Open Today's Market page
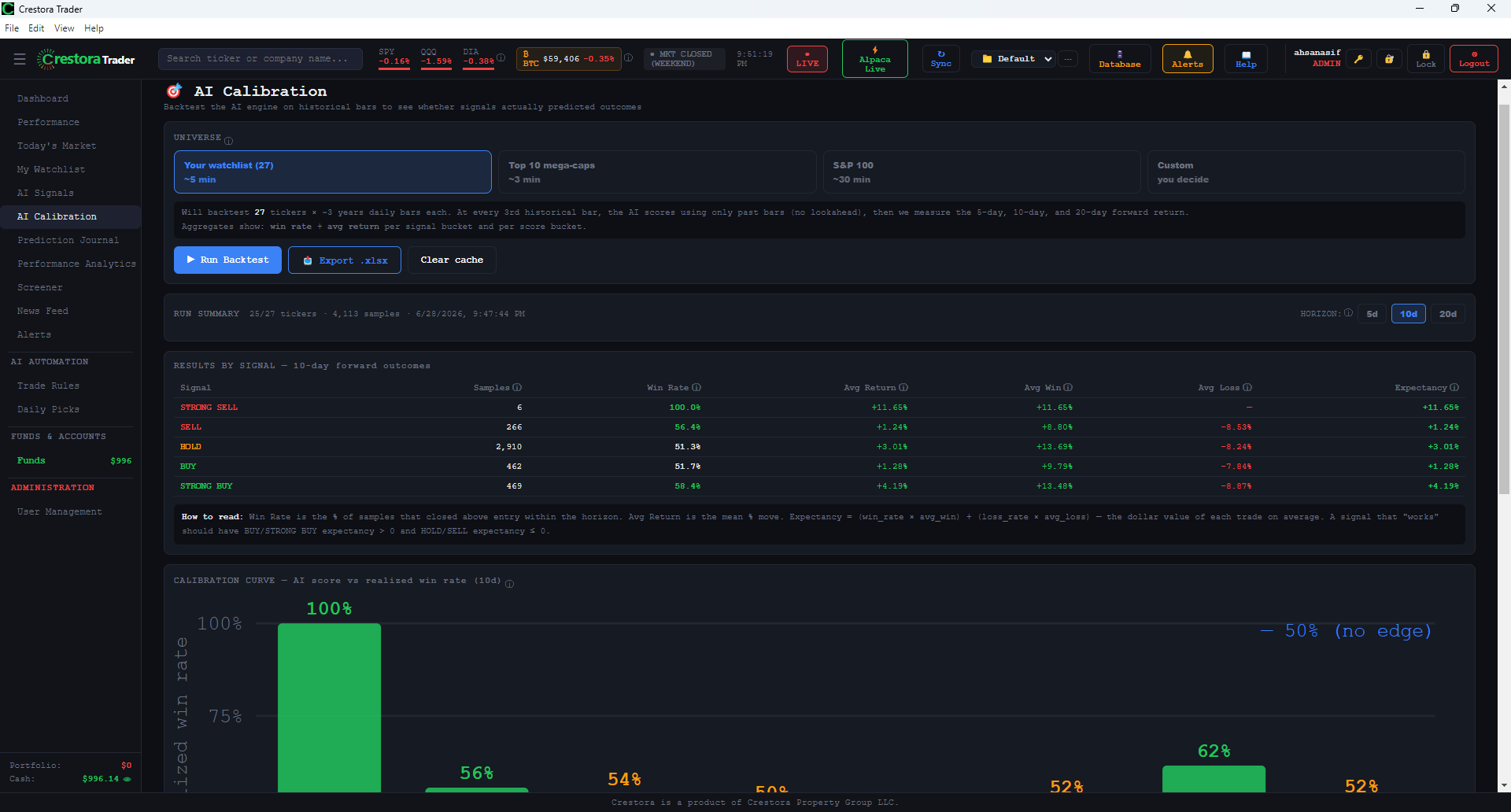The width and height of the screenshot is (1511, 812). click(71, 146)
